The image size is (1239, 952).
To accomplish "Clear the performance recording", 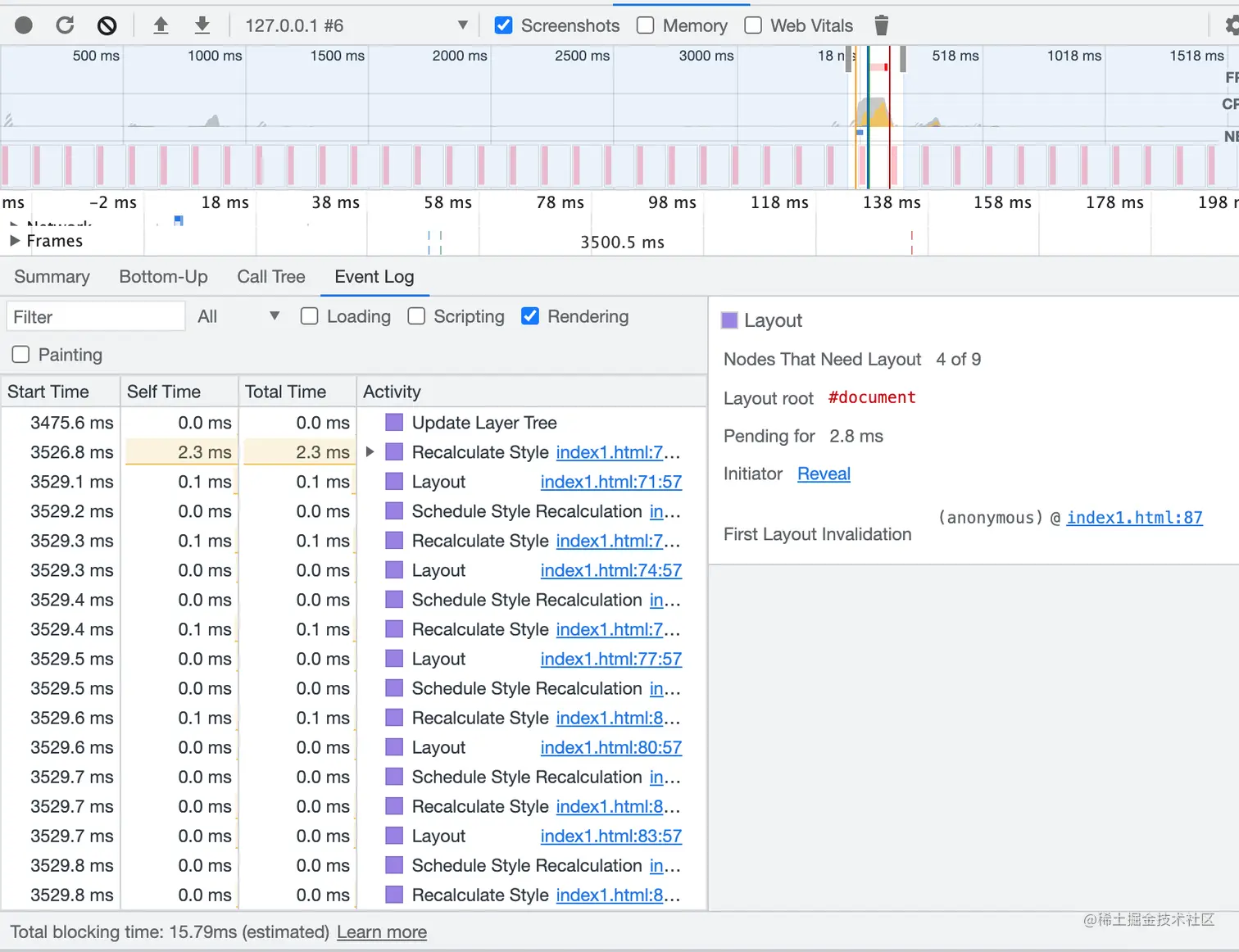I will click(x=107, y=25).
